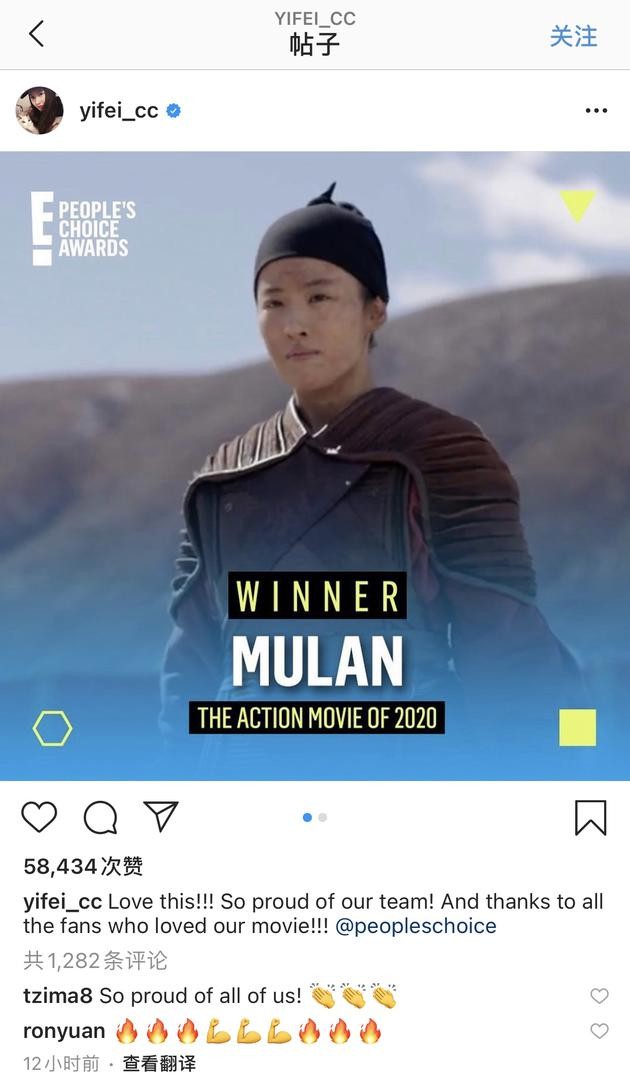
Task: Go back using the top-left arrow
Action: (36, 33)
